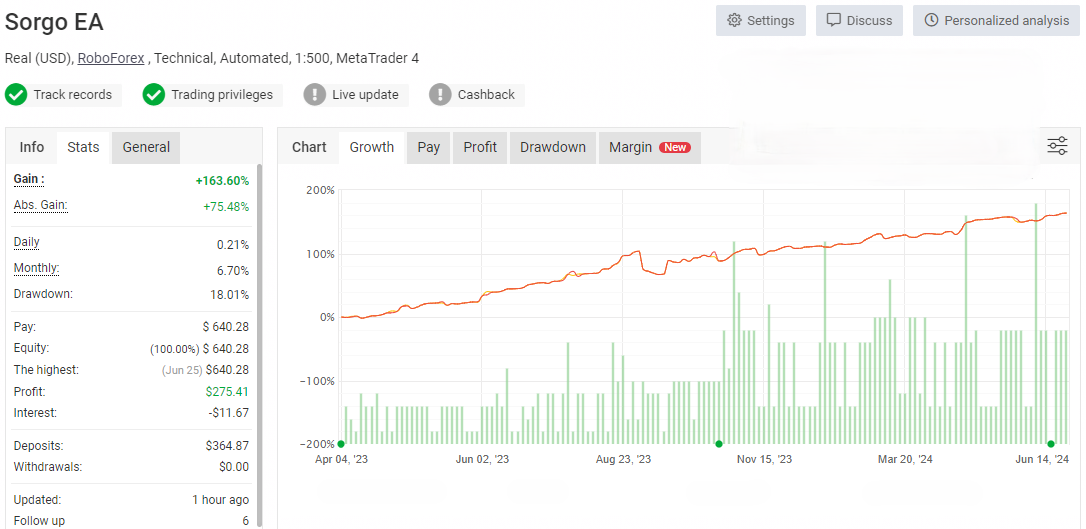
Task: Open the RoboForex broker link
Action: click(x=112, y=58)
